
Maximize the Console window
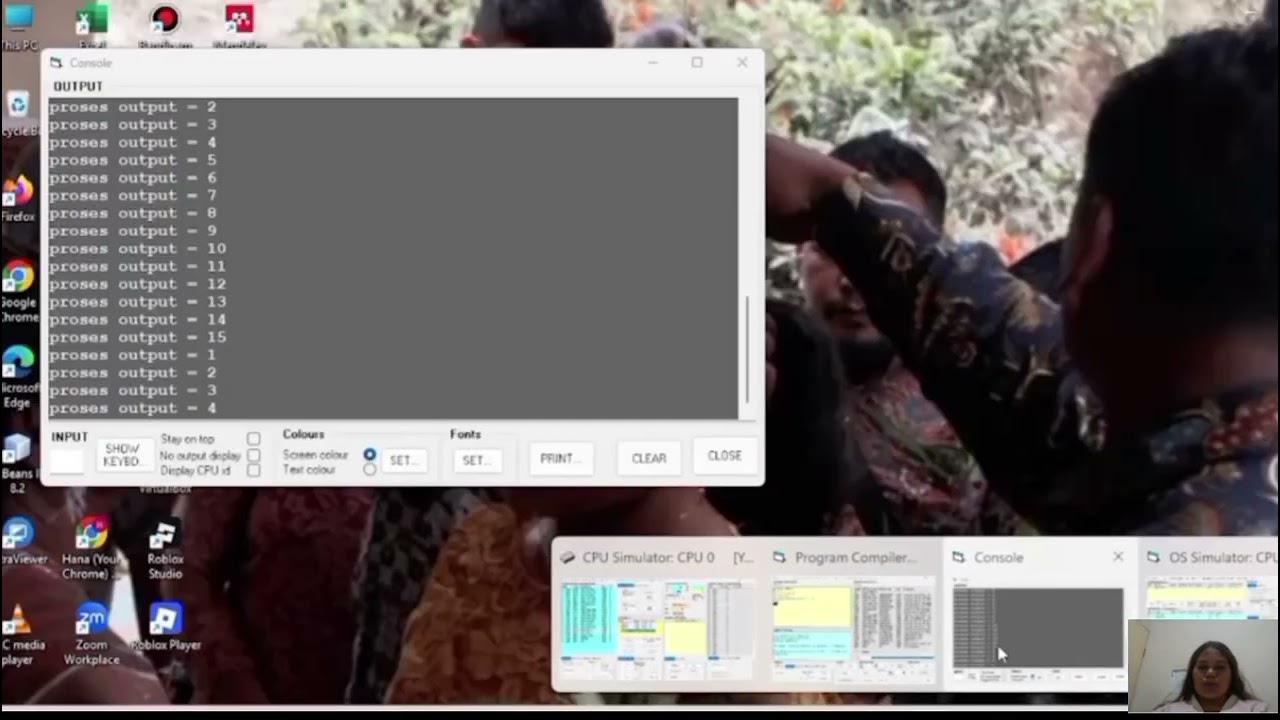click(697, 62)
